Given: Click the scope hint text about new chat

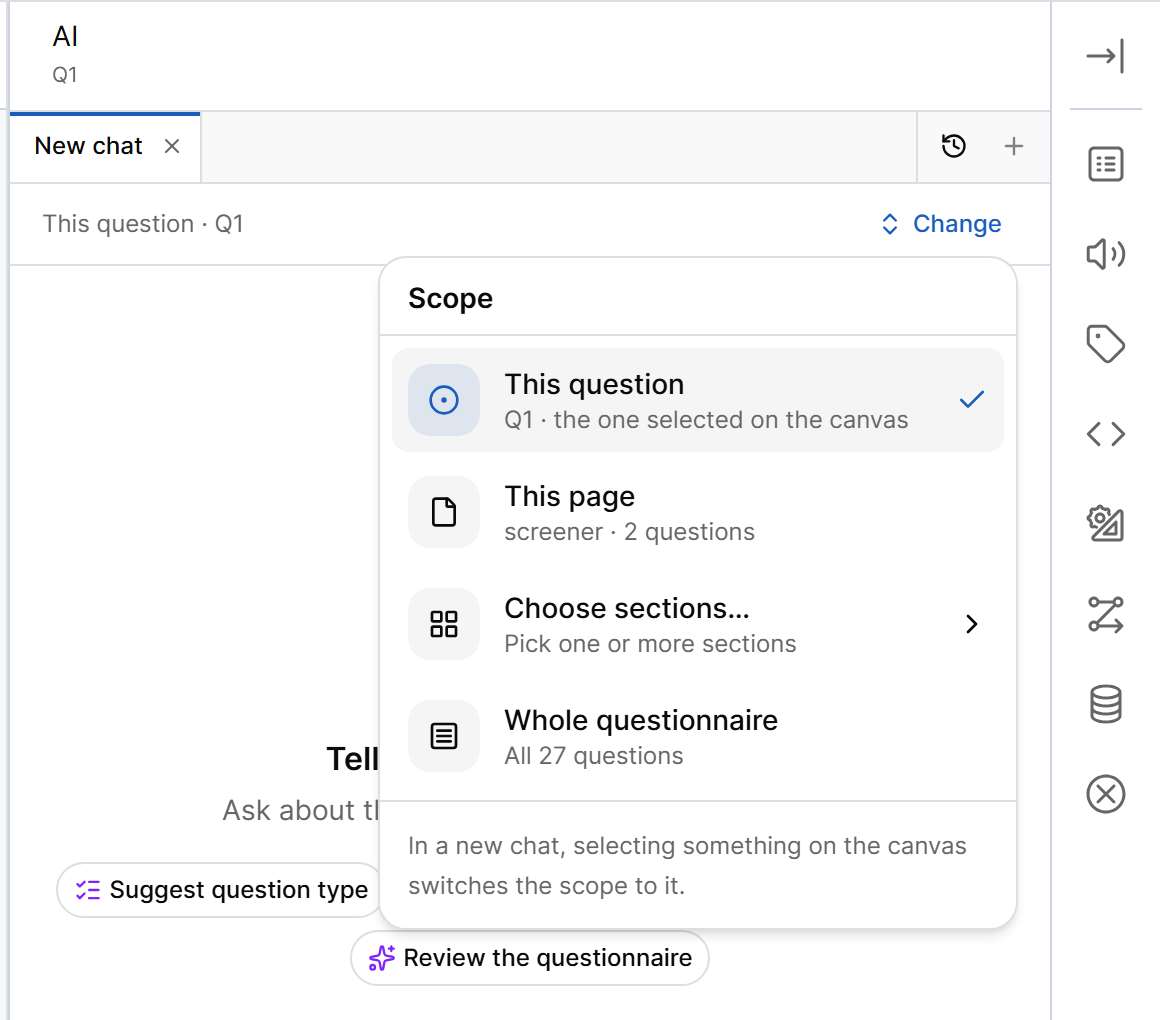Looking at the screenshot, I should (x=687, y=865).
